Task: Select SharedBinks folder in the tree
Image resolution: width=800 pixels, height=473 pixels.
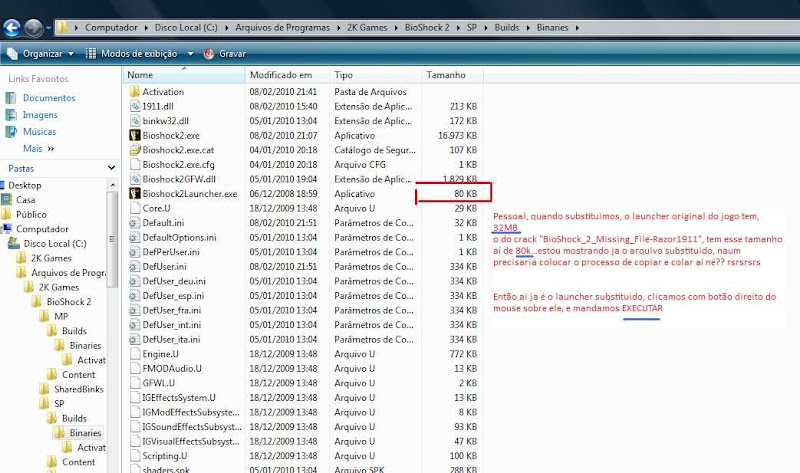Action: [x=79, y=389]
